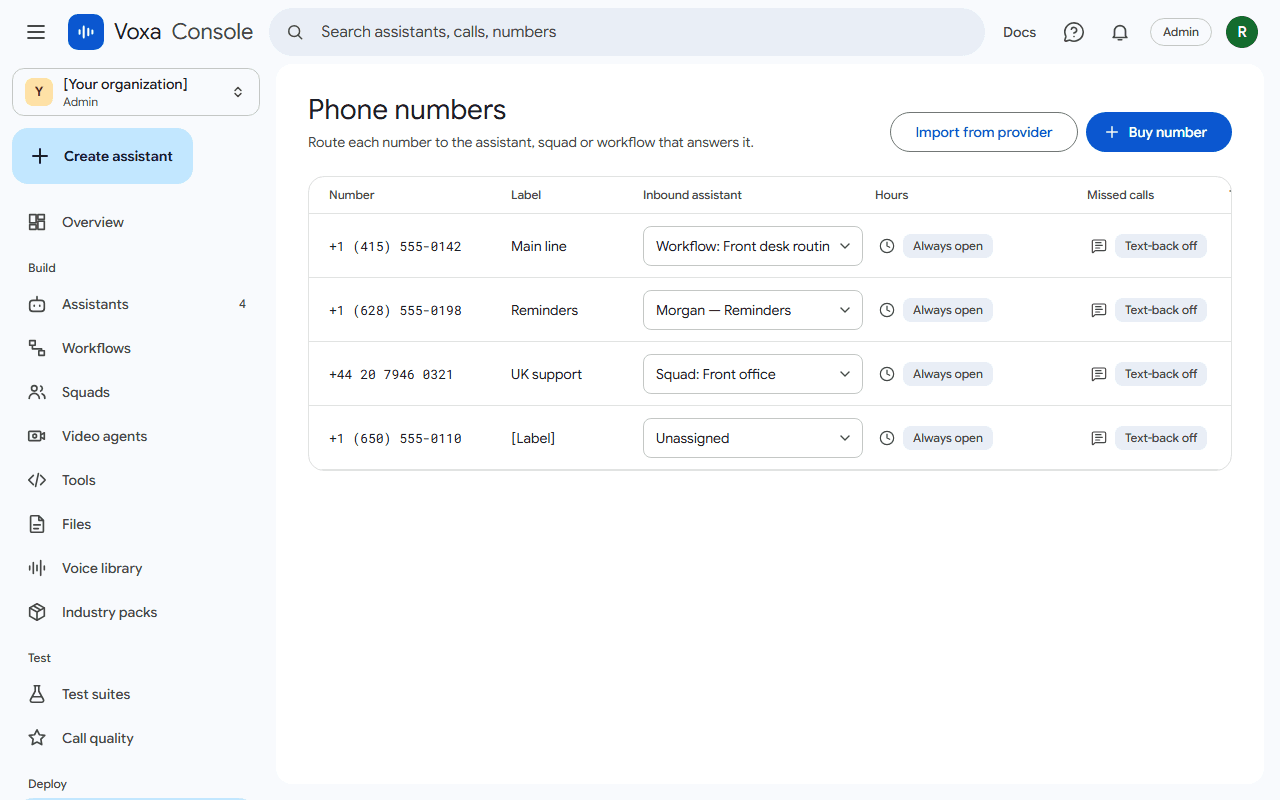
Task: Click the Voice library waveform icon
Action: [x=37, y=568]
